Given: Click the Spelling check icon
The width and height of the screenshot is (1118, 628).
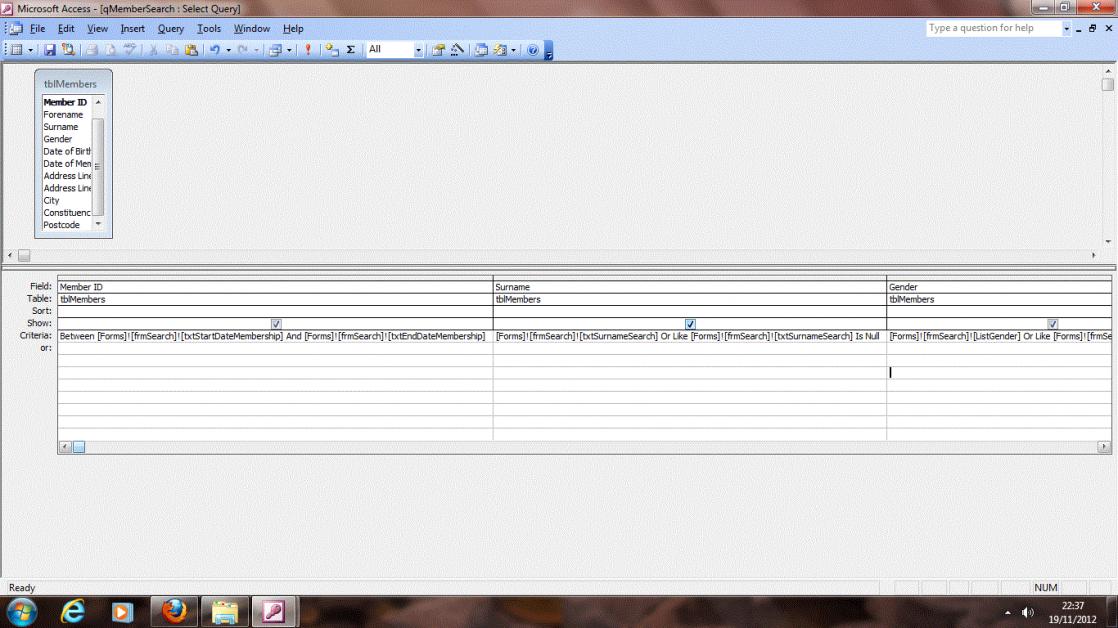Looking at the screenshot, I should click(x=130, y=50).
